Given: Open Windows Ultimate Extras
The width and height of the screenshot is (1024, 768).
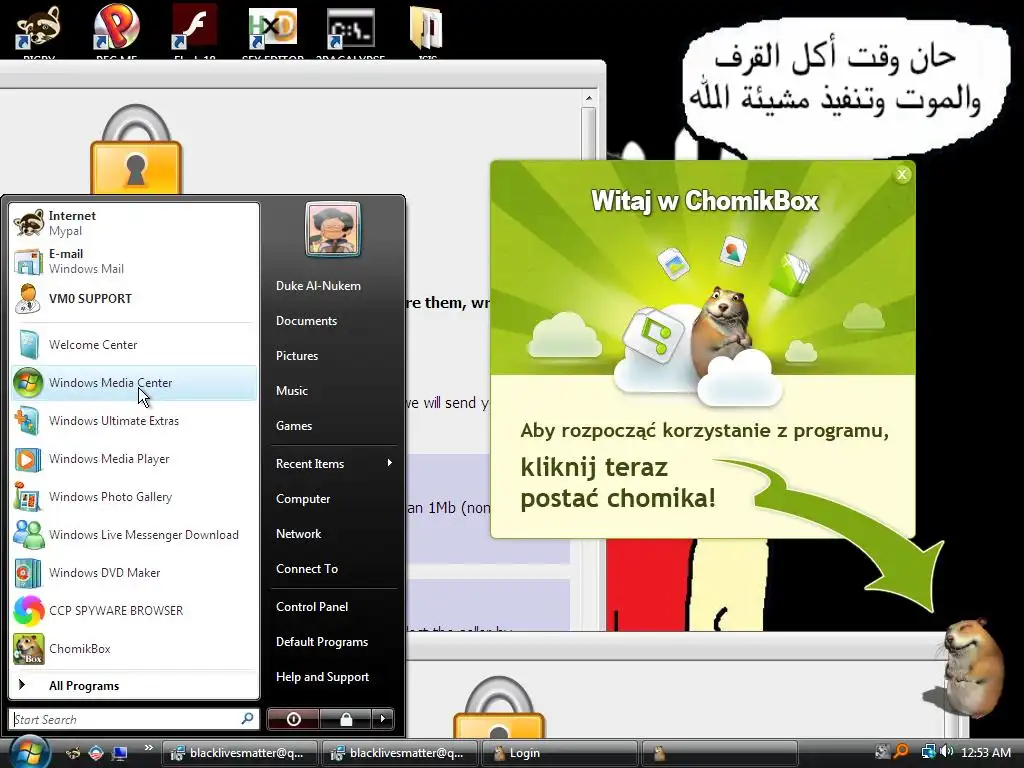Looking at the screenshot, I should (134, 421).
